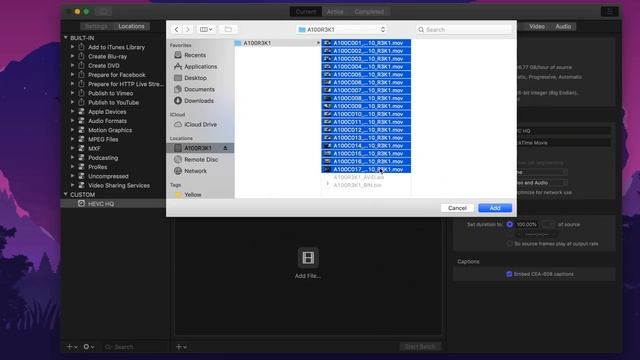Select Publish to YouTube preset

coord(113,102)
